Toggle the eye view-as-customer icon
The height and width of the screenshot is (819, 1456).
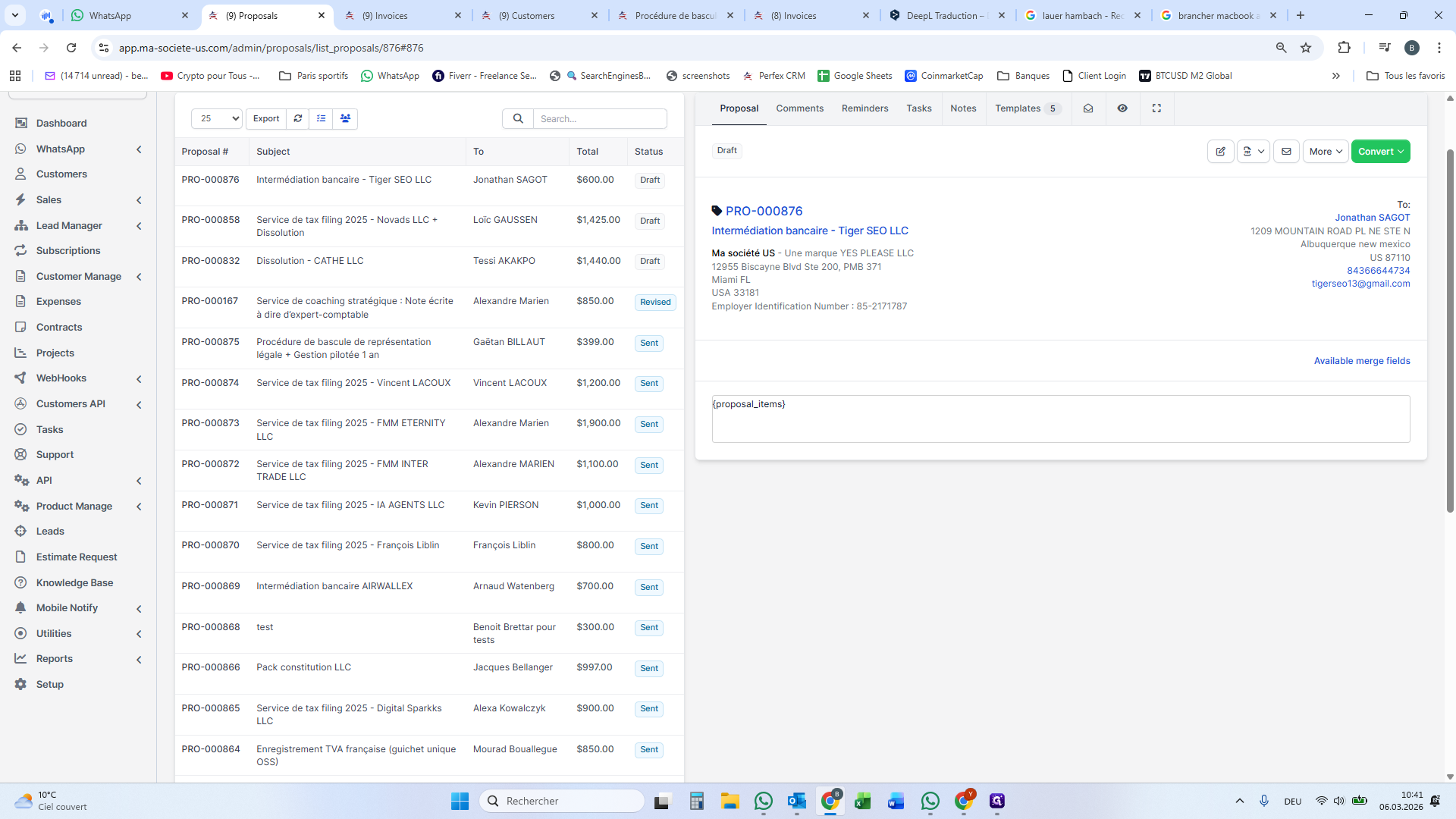coord(1122,108)
